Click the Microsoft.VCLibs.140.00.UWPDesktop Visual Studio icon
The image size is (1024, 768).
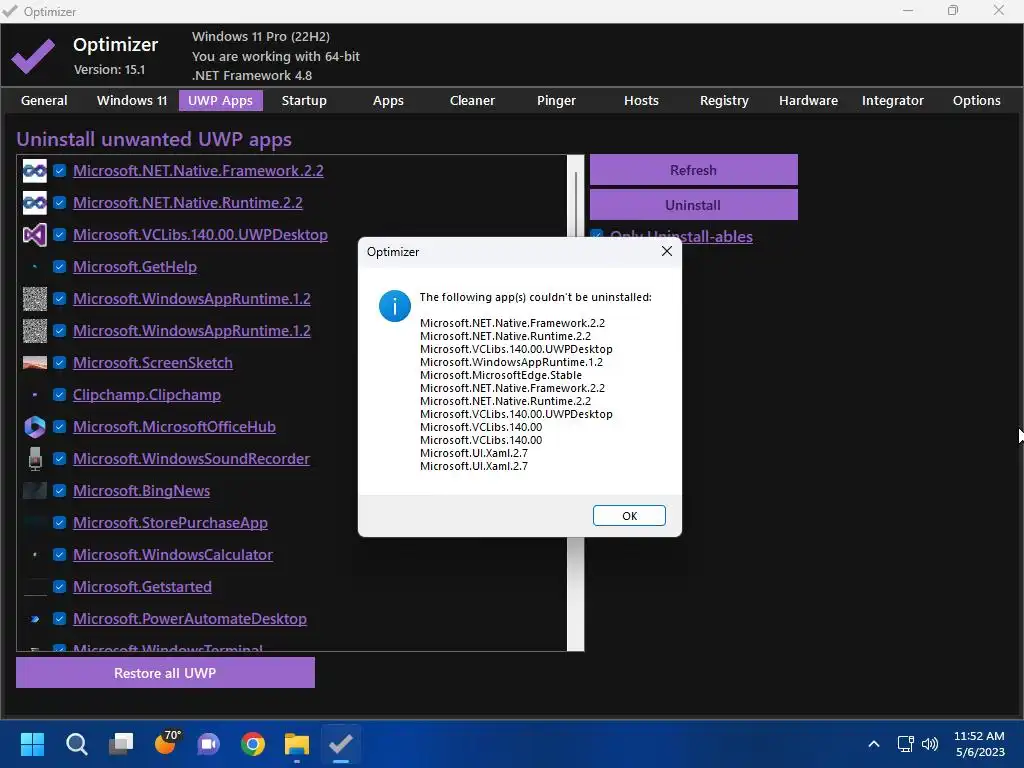pyautogui.click(x=35, y=235)
